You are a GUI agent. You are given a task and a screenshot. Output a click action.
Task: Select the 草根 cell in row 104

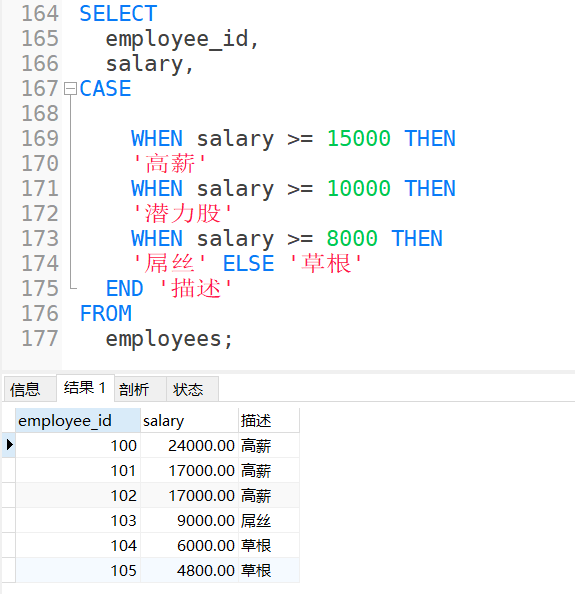(x=269, y=546)
